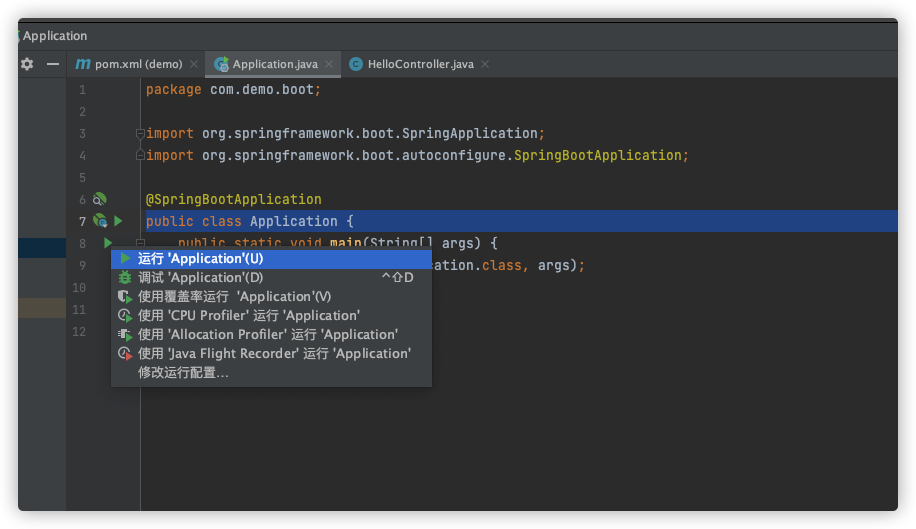
Task: Collapse the main method fold marker on line 8
Action: [x=141, y=243]
